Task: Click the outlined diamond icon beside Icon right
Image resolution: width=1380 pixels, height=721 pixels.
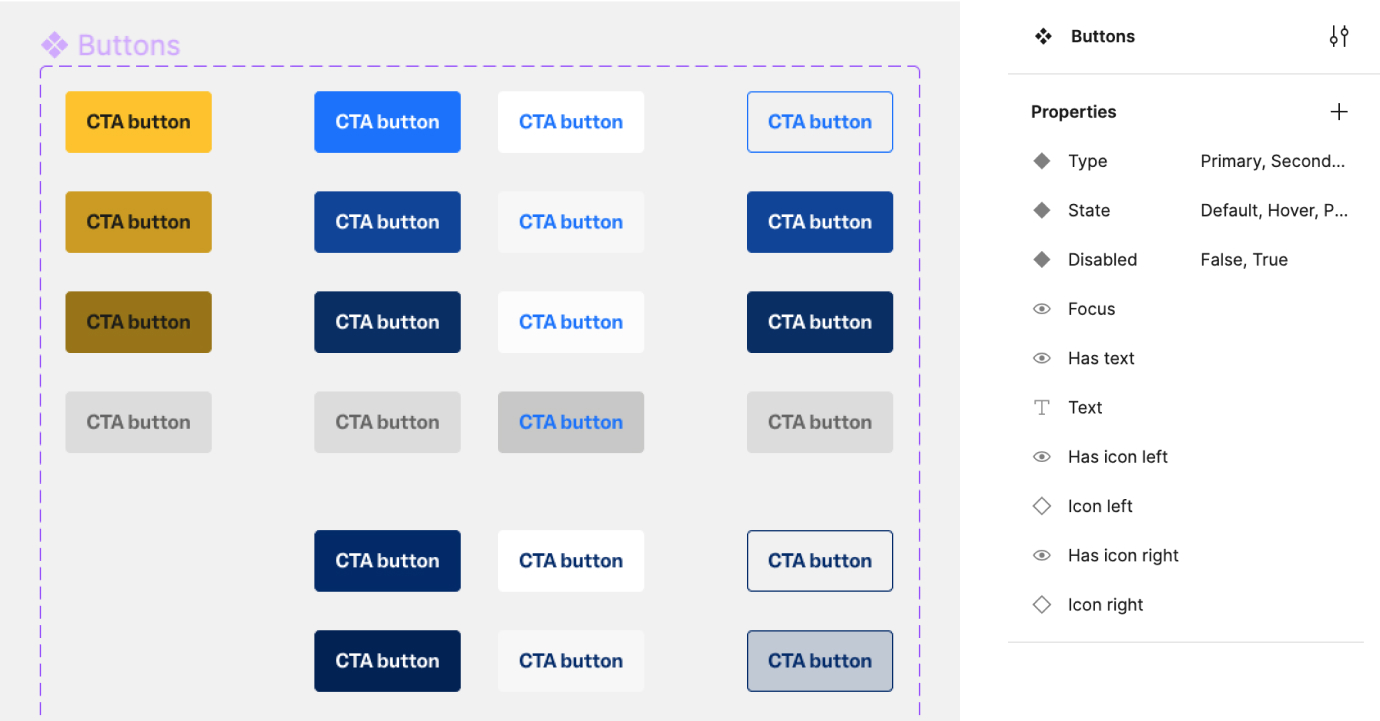Action: (1042, 604)
